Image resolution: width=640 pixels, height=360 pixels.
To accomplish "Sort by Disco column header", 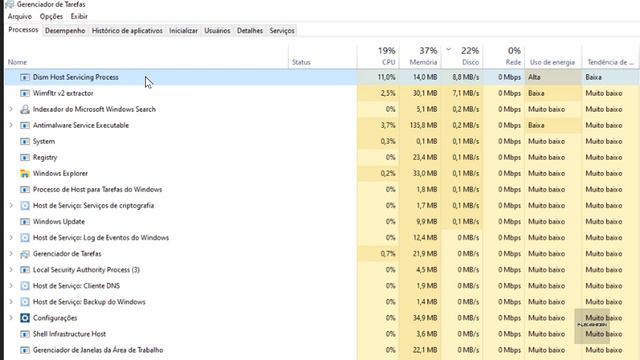I will tap(462, 56).
